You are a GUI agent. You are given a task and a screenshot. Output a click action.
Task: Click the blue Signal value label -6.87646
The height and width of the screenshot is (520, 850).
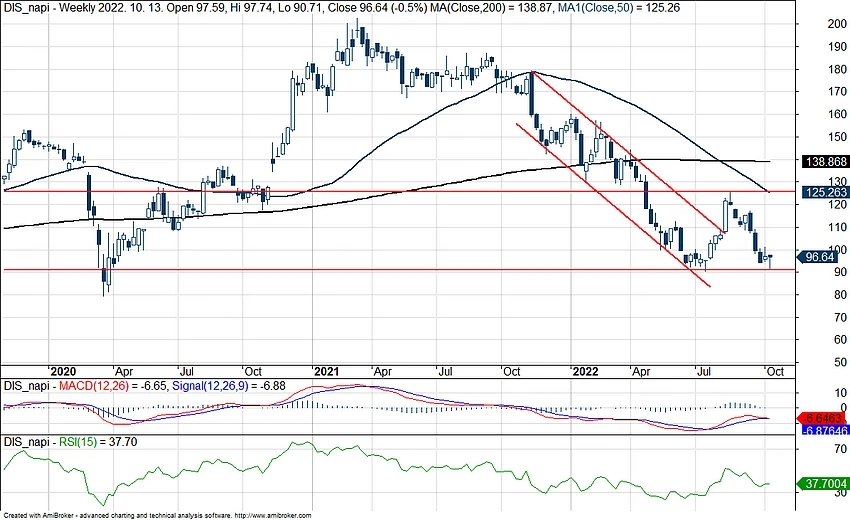coord(824,430)
